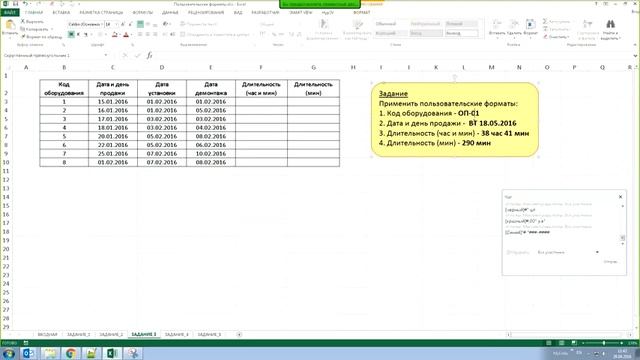
Task: Click the Cut (Вырезать) command
Action: pyautogui.click(x=32, y=22)
